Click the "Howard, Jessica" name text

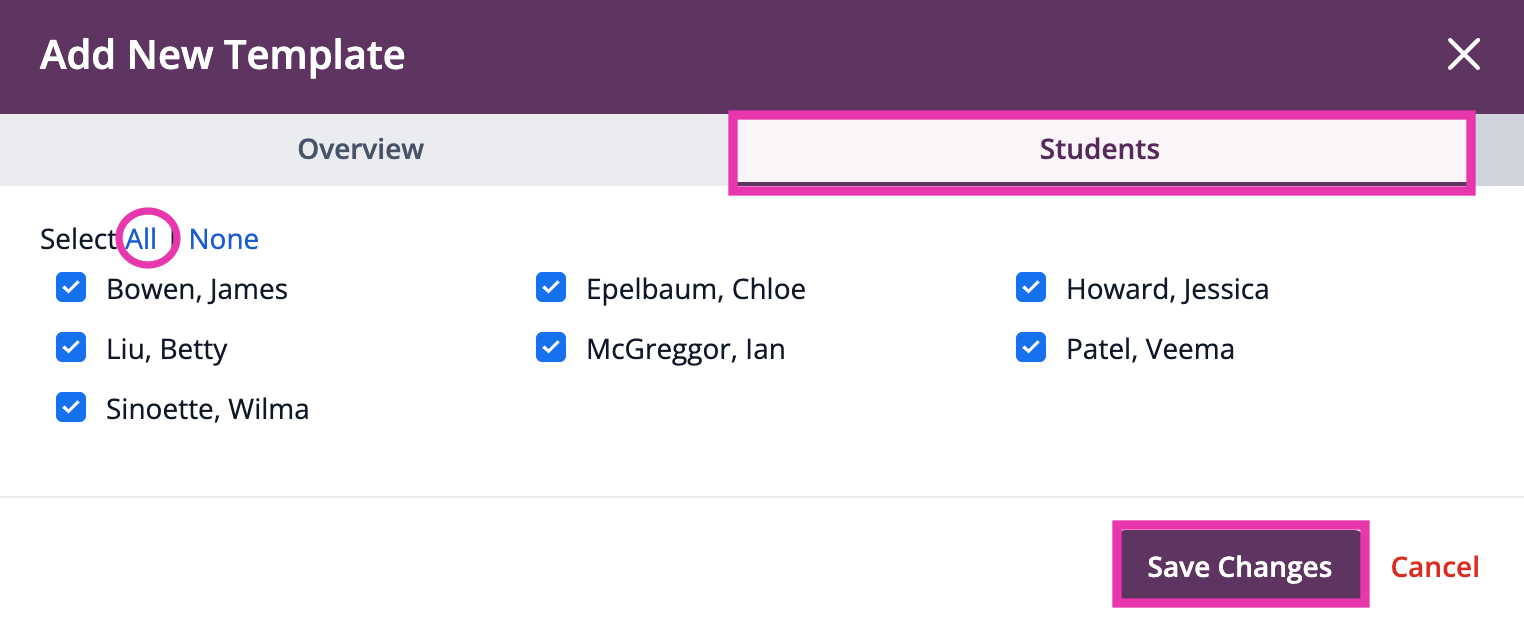pos(1168,289)
